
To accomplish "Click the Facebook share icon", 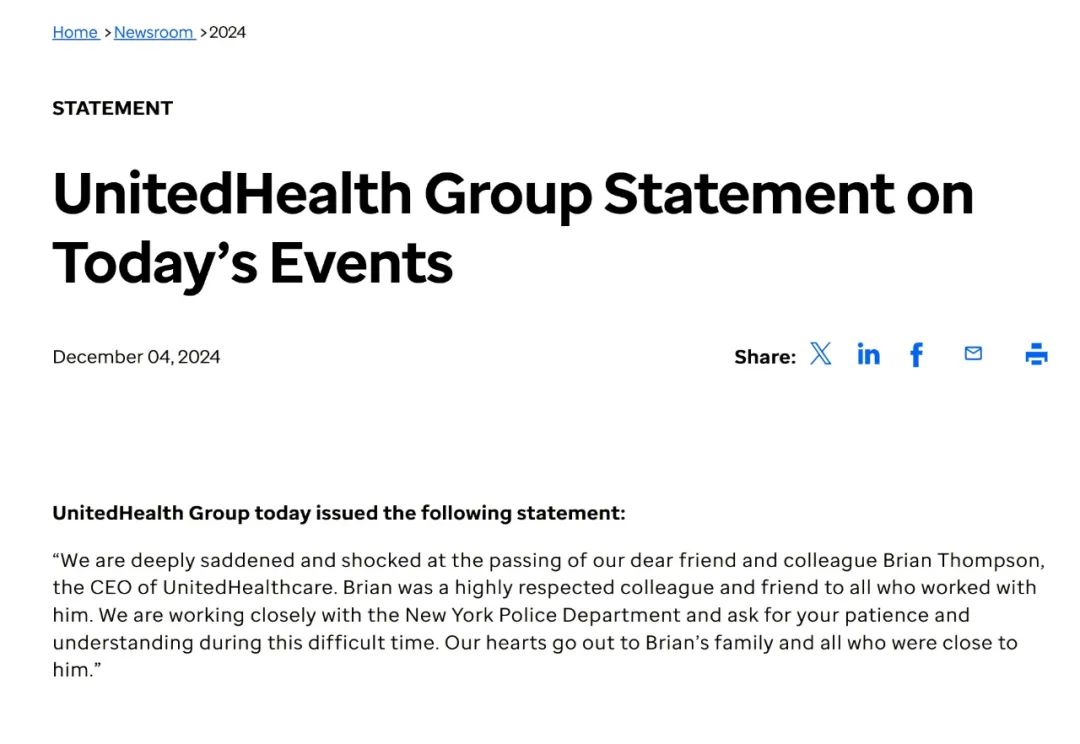I will 916,354.
